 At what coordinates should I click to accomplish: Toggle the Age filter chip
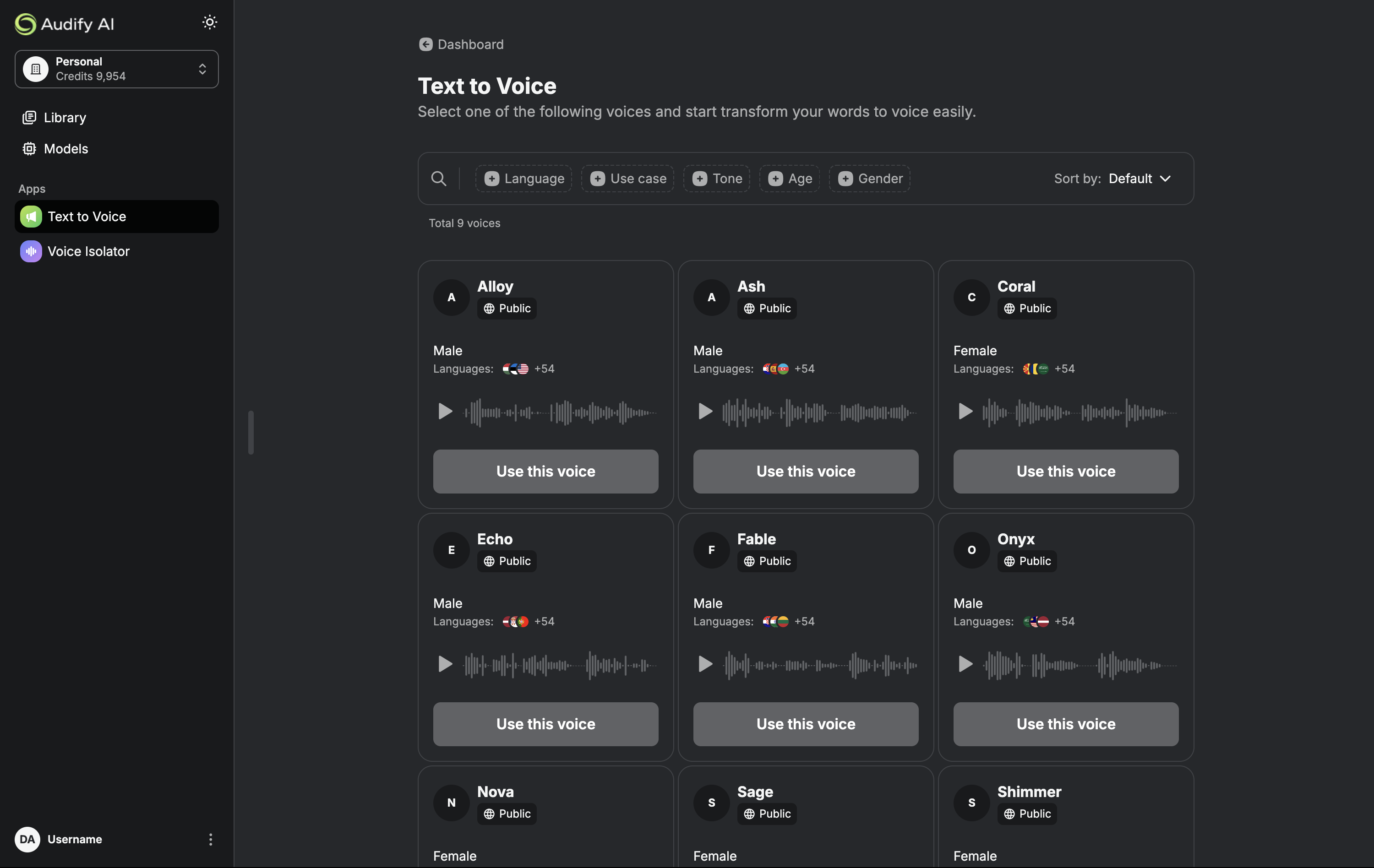point(790,179)
